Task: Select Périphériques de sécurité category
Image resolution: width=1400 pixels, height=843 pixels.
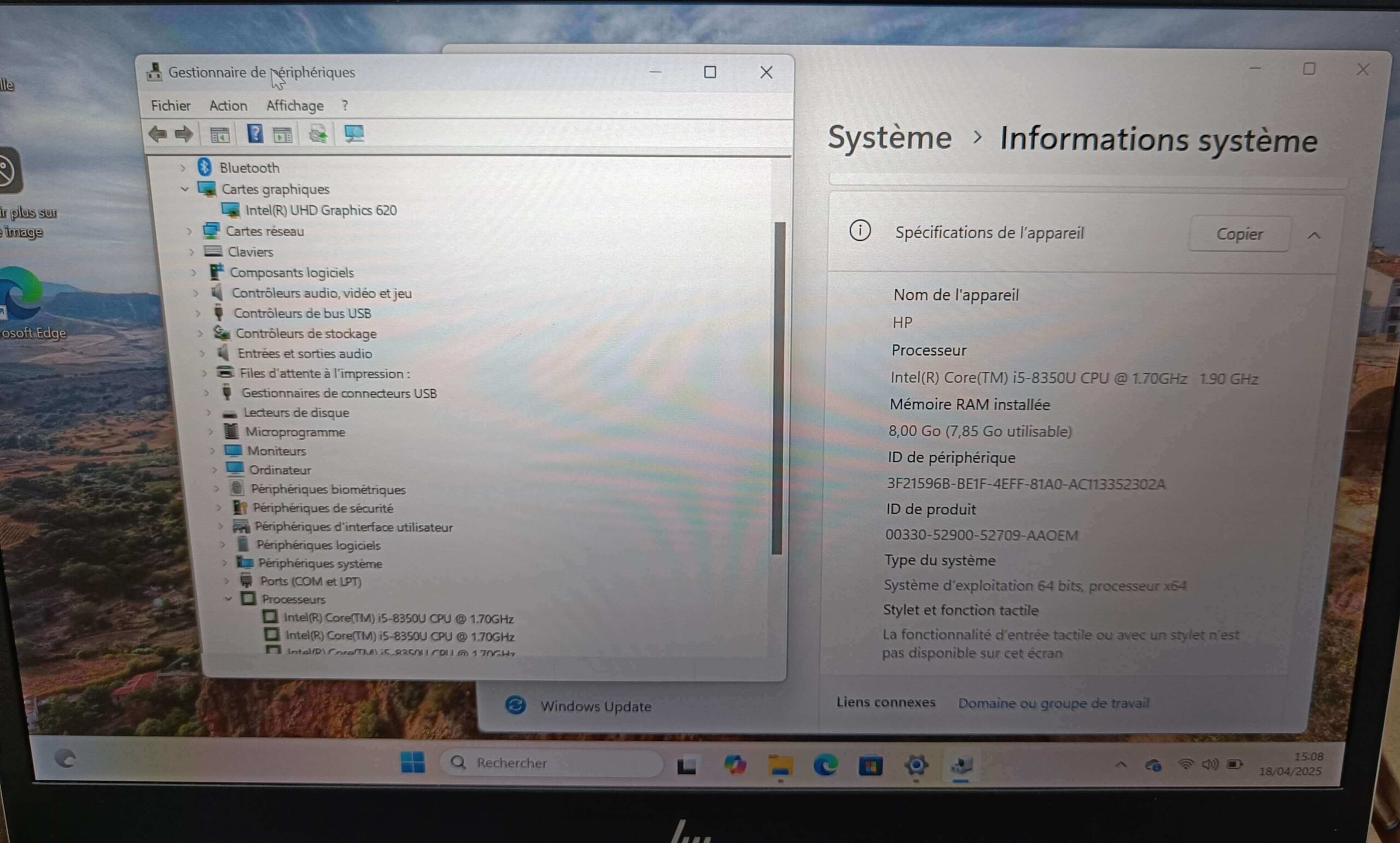Action: tap(323, 508)
